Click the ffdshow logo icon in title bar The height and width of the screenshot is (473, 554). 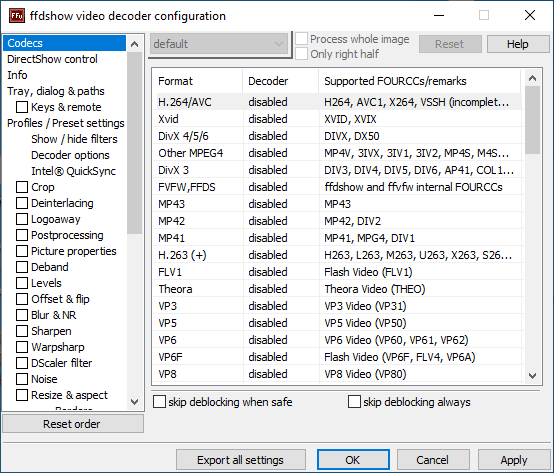17,16
